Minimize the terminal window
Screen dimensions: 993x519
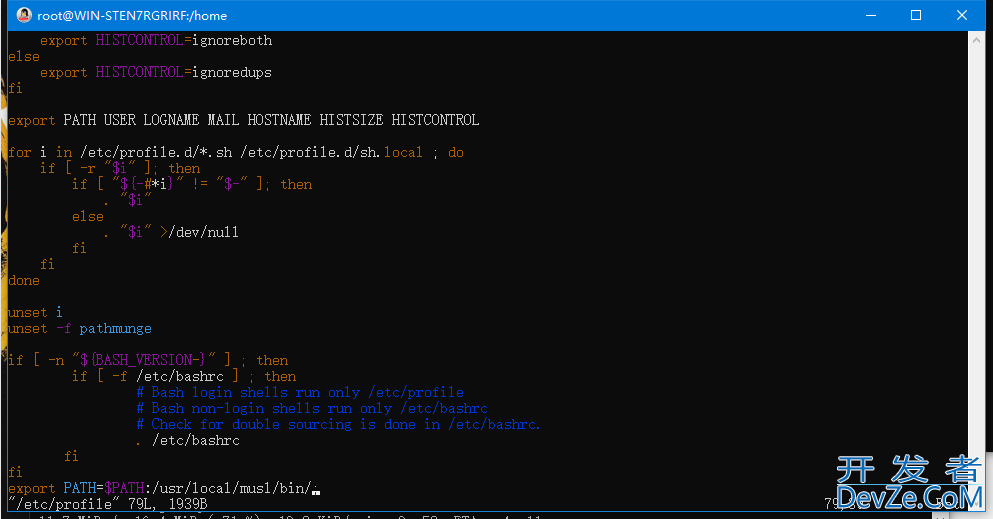pos(871,15)
